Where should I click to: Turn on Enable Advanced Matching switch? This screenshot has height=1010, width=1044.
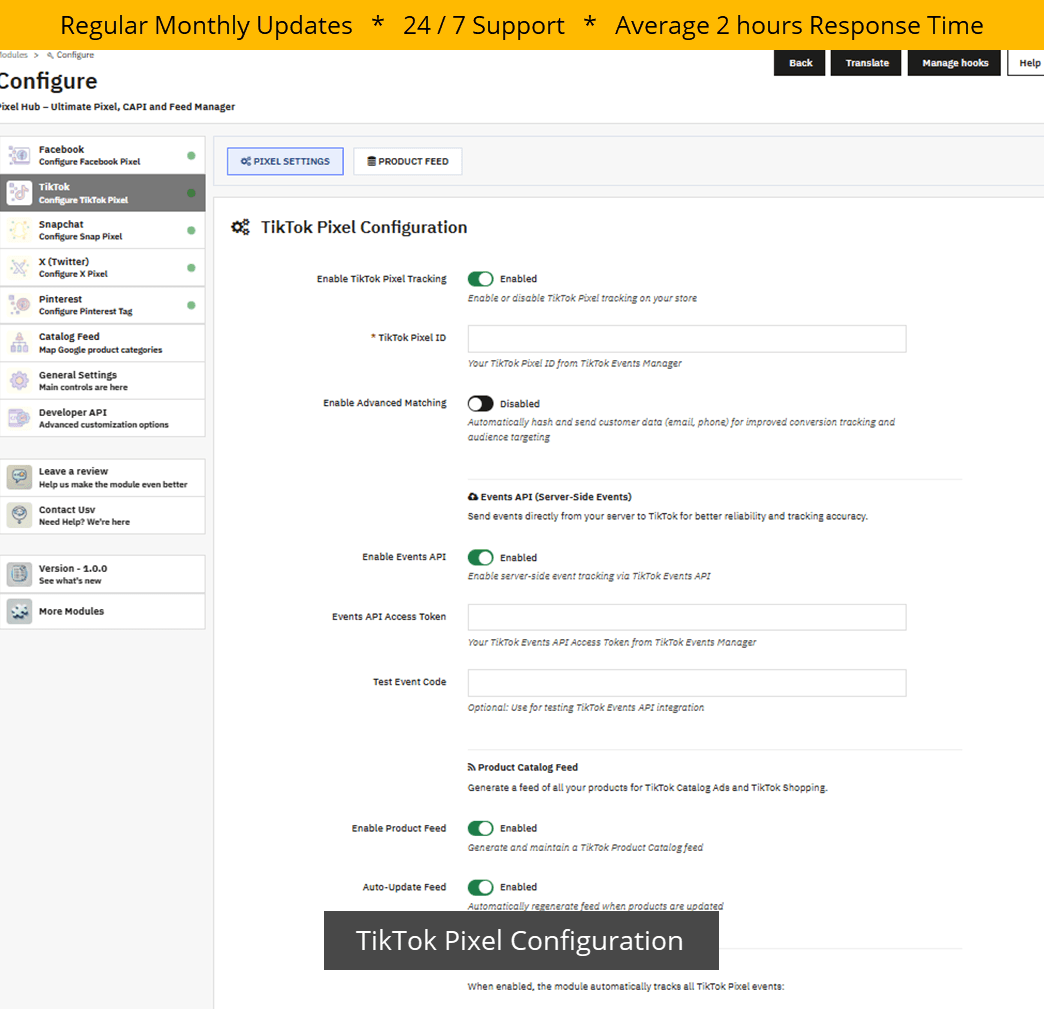click(x=480, y=403)
